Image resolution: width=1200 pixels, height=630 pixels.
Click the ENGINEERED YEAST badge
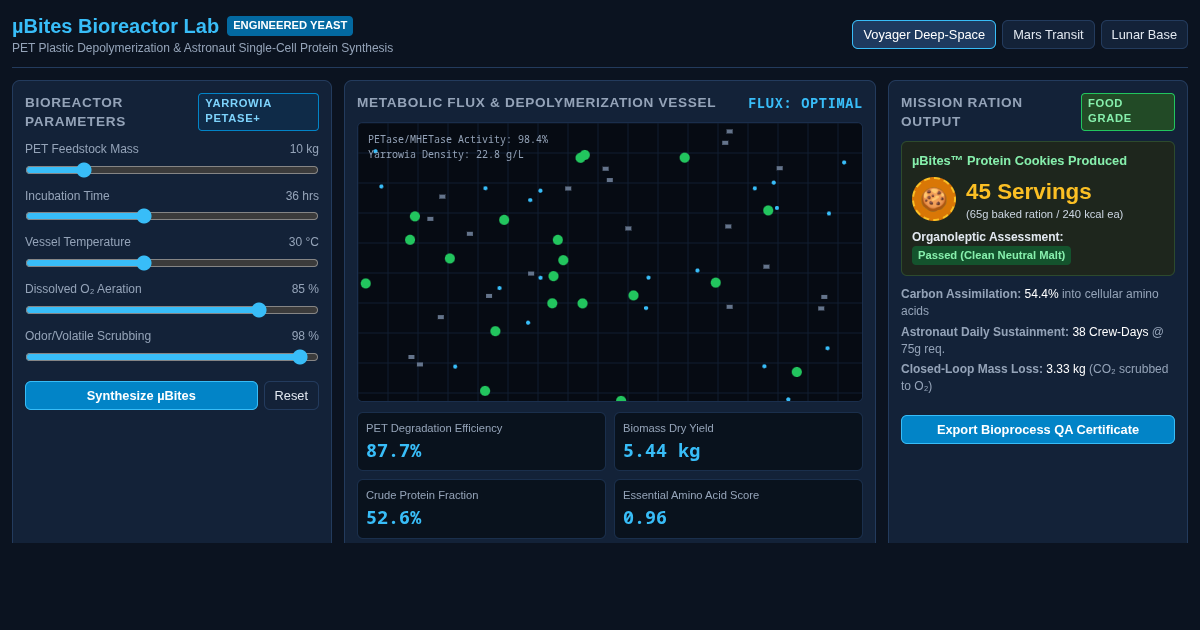[x=290, y=26]
